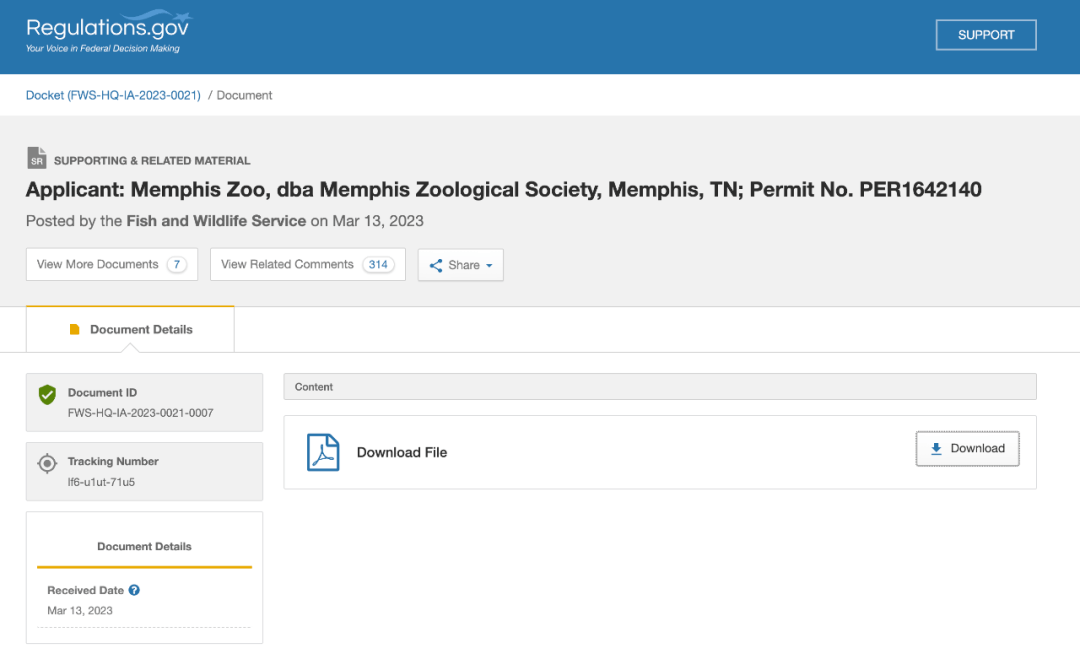Screen dimensions: 1080x670
Task: Expand the Share dropdown
Action: 461,265
